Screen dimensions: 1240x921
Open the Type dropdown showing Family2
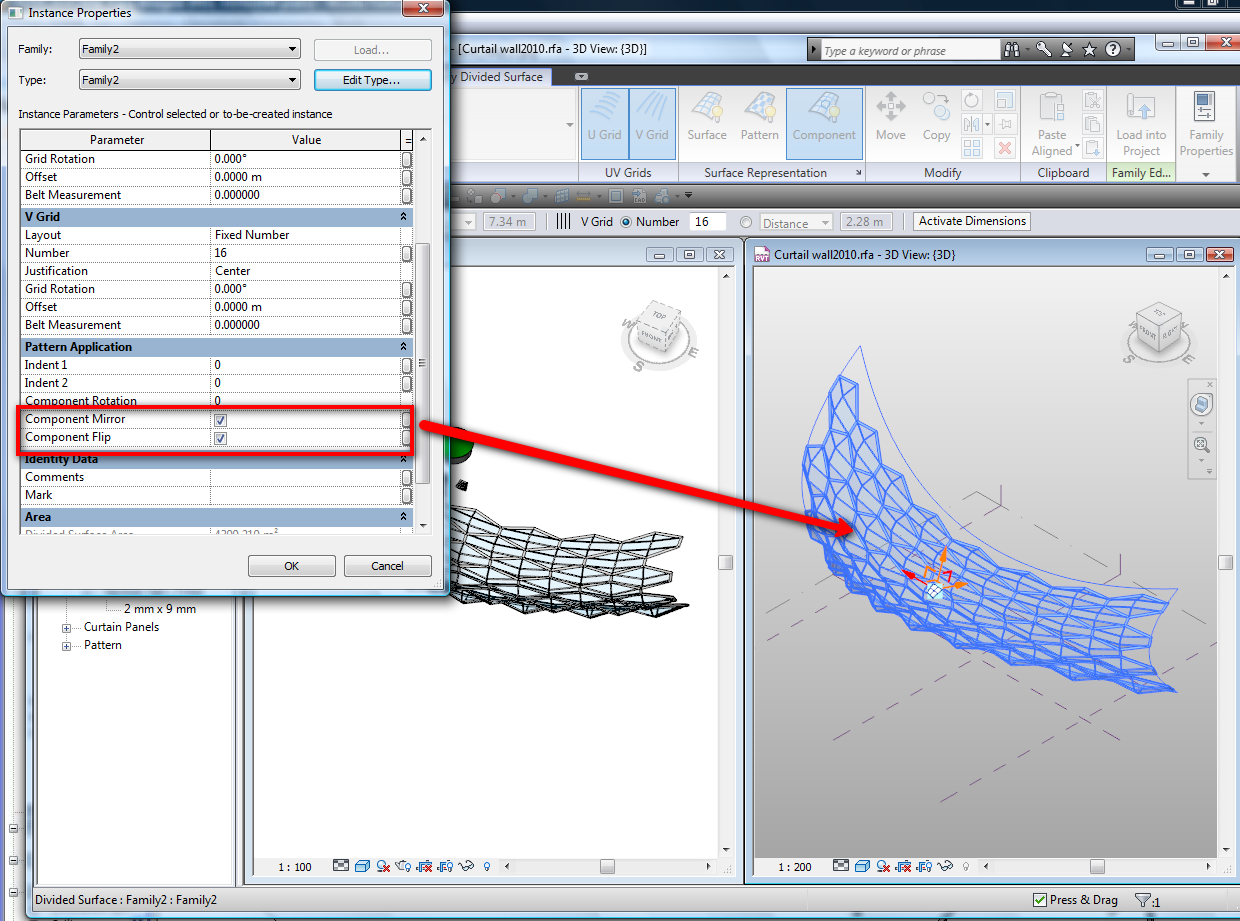coord(188,80)
